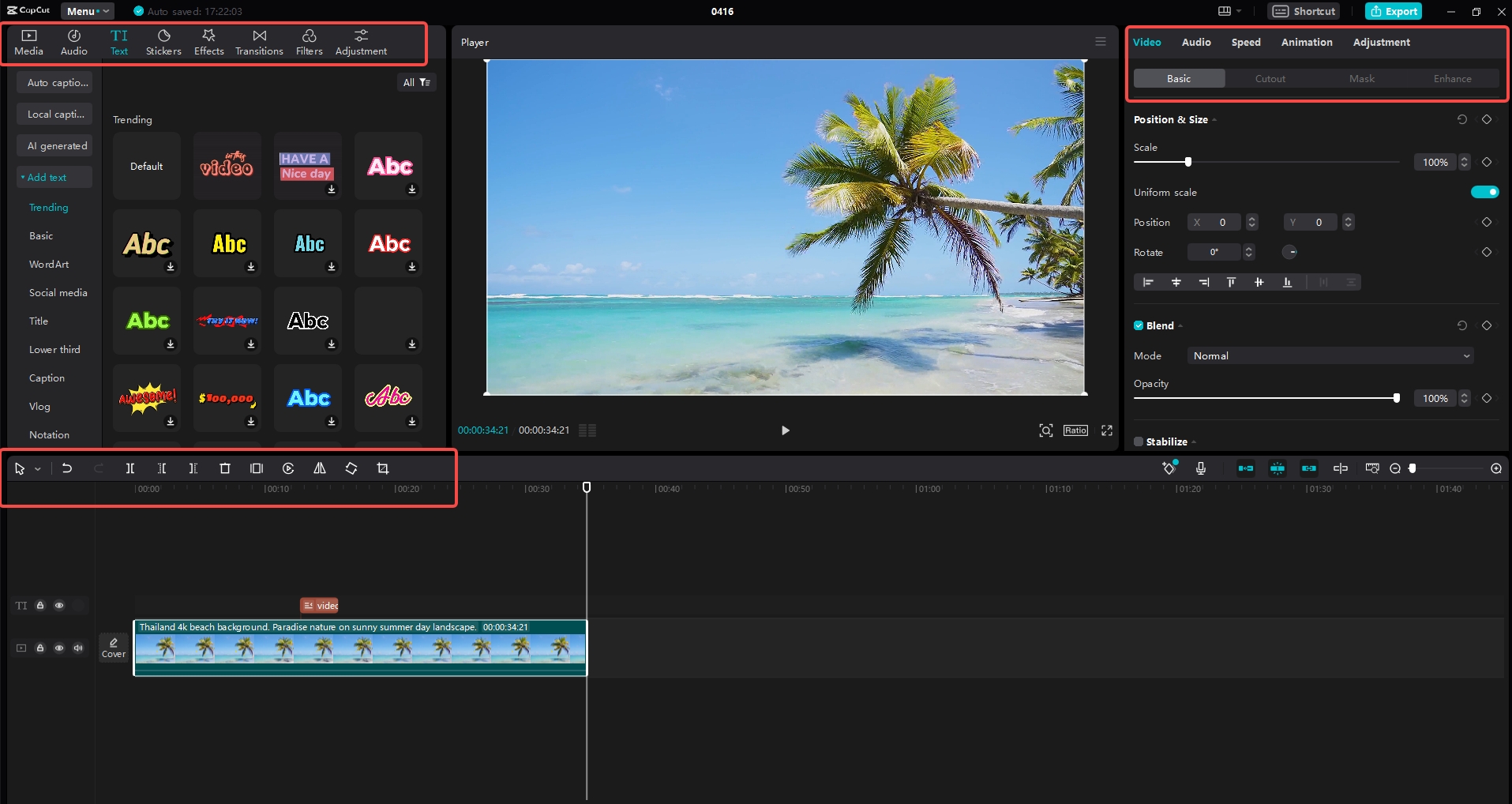Hide the text track with the eye toggle
This screenshot has height=804, width=1512.
click(58, 605)
